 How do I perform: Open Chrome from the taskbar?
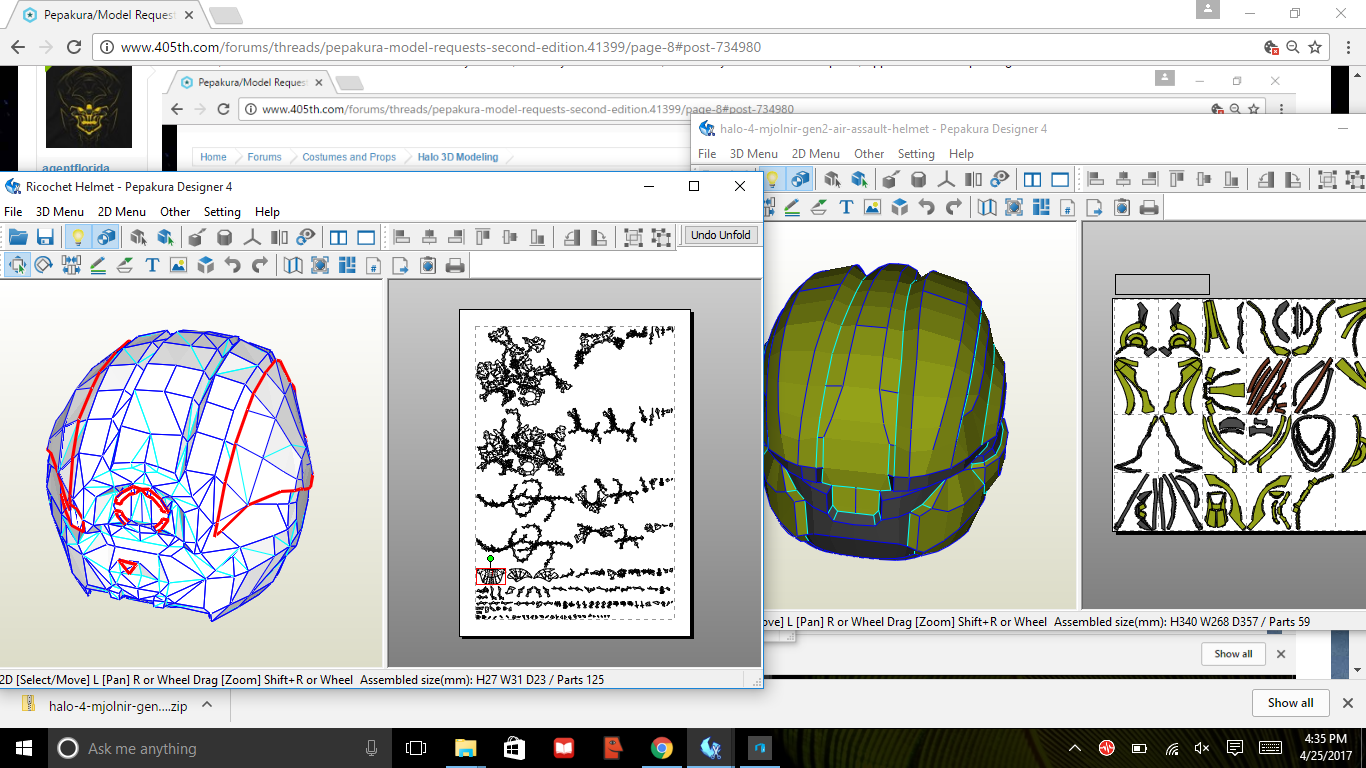(661, 748)
